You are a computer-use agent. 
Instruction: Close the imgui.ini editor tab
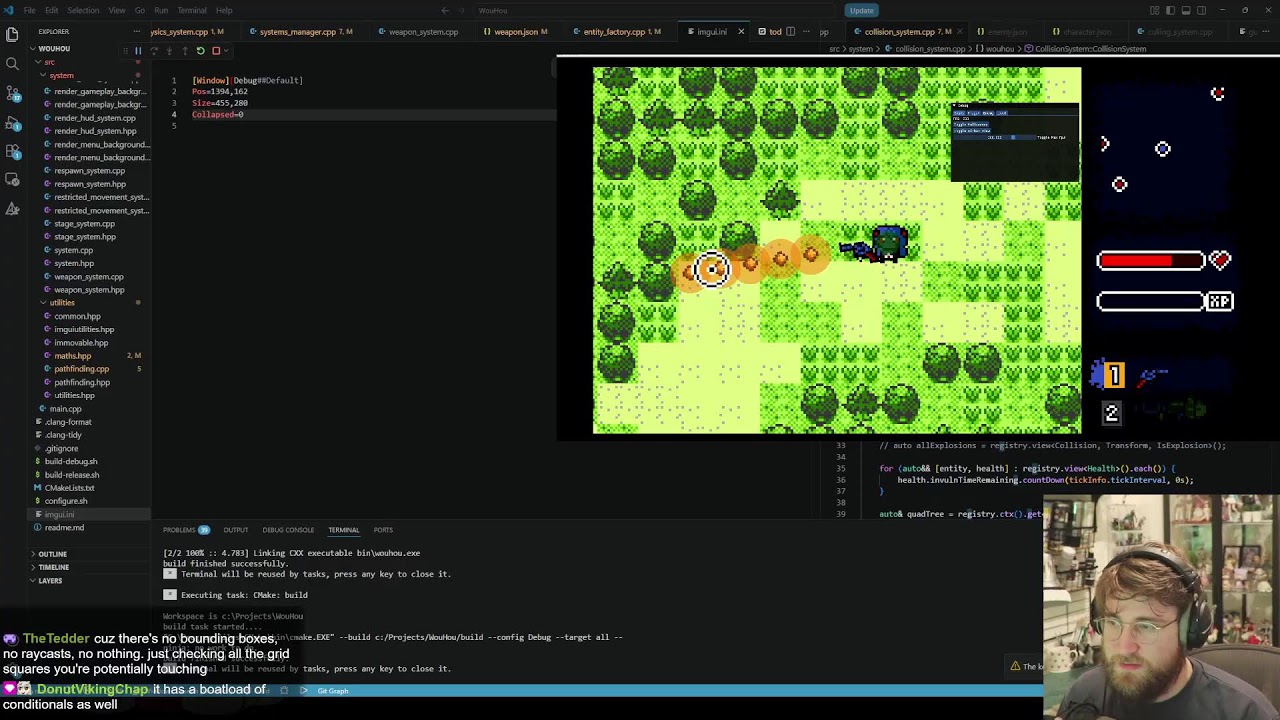pyautogui.click(x=741, y=31)
